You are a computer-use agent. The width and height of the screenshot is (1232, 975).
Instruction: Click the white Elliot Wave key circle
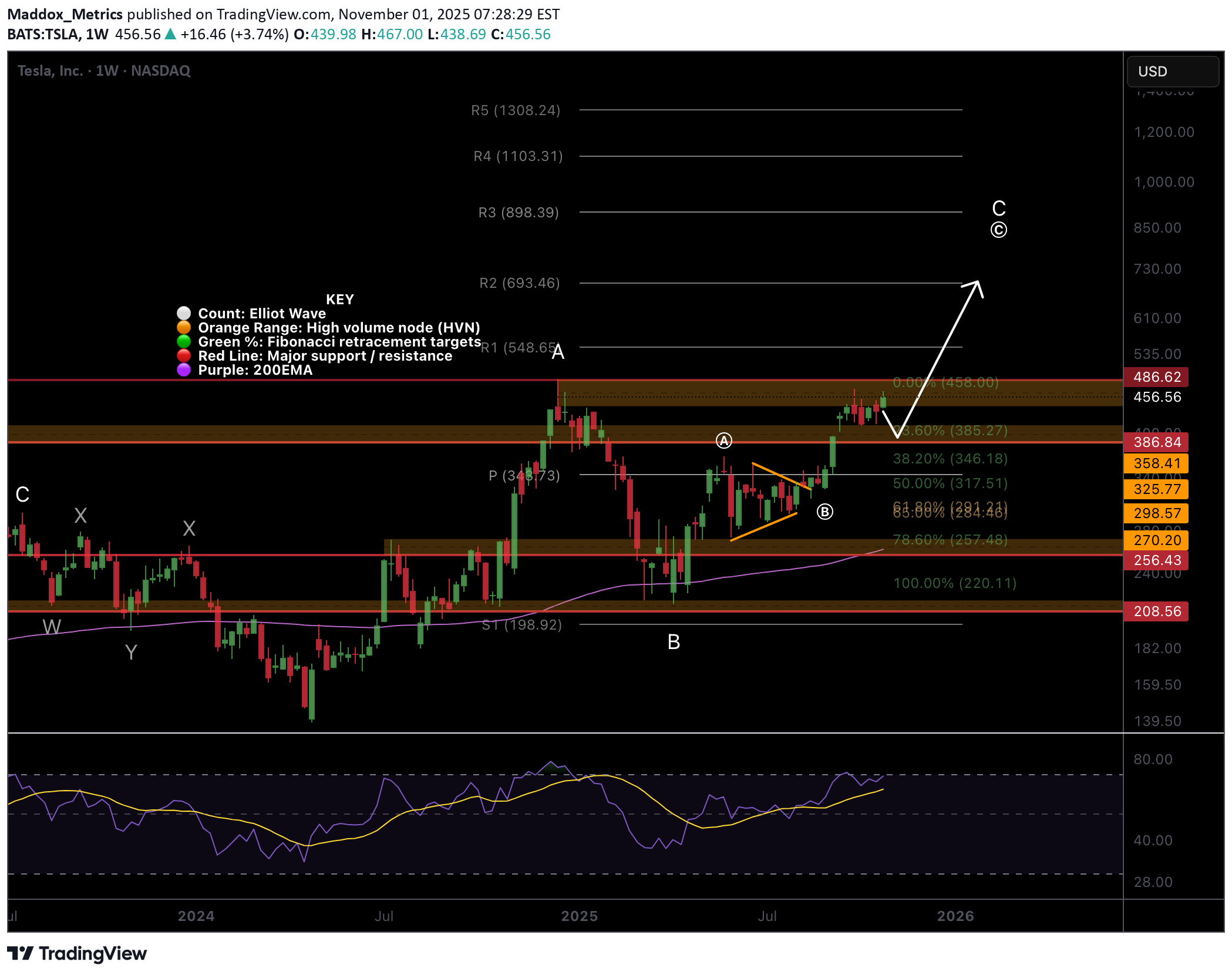pyautogui.click(x=184, y=313)
